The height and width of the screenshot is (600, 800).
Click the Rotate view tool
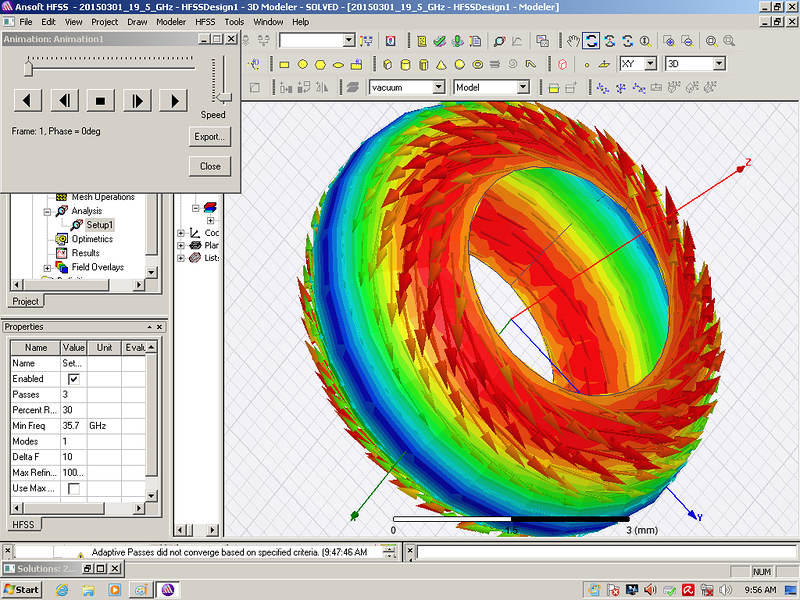591,41
